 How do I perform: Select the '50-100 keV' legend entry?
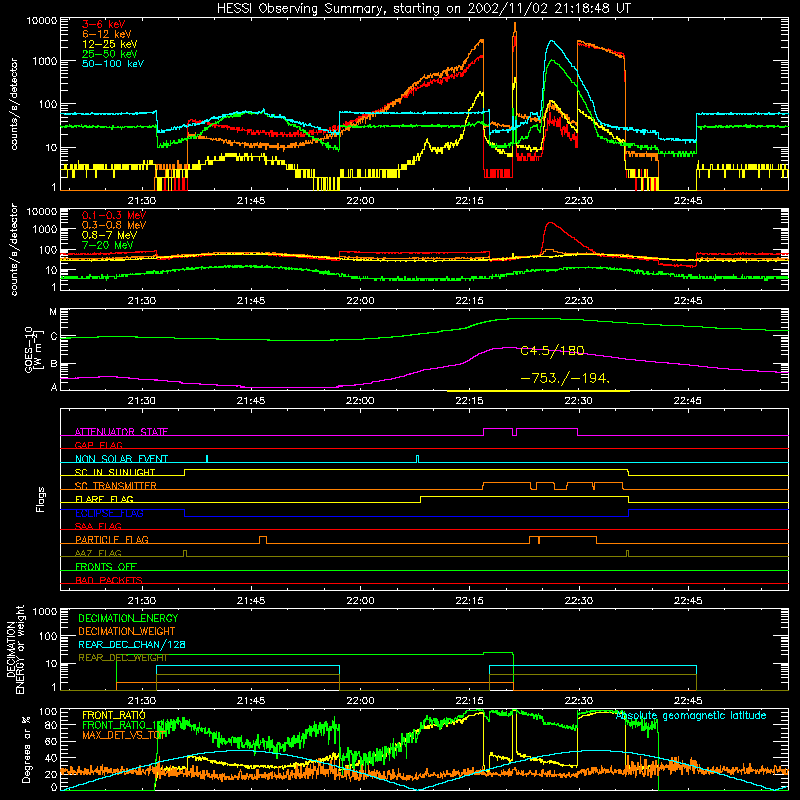(113, 64)
